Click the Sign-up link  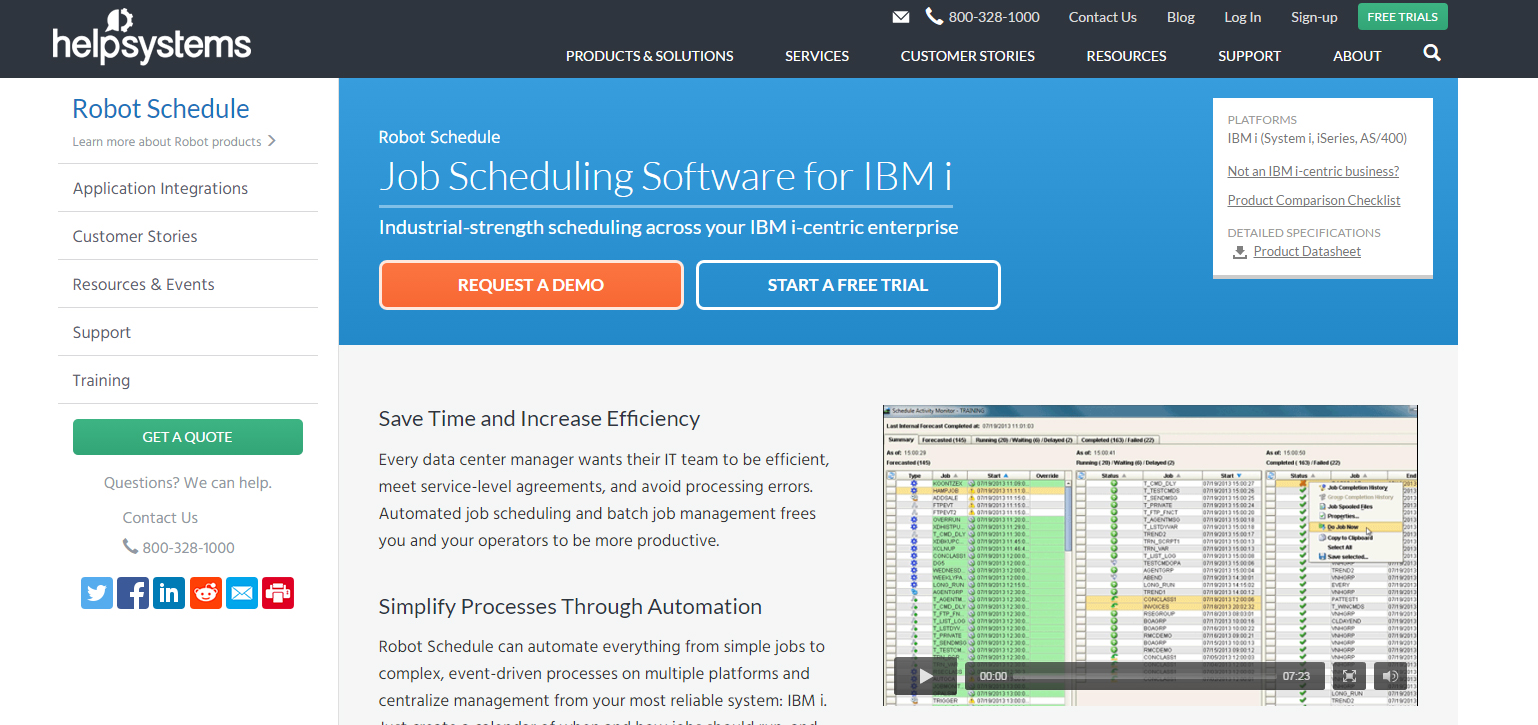pos(1314,17)
